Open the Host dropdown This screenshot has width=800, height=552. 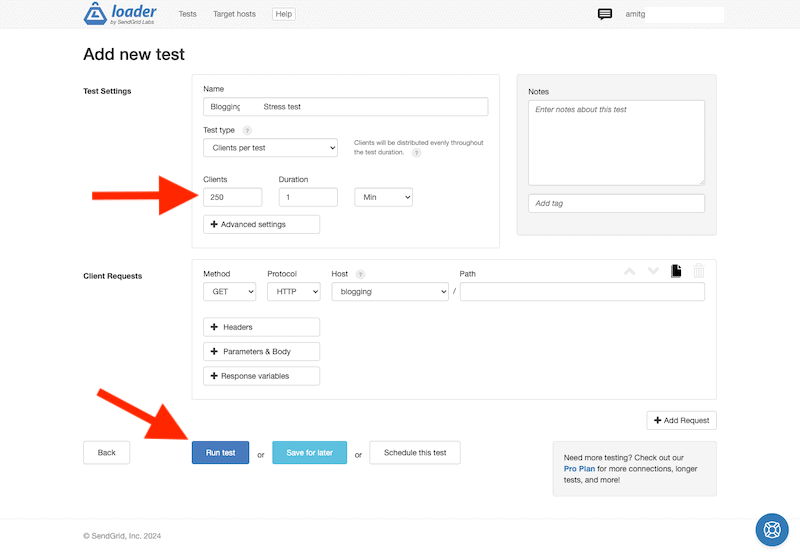[x=390, y=292]
